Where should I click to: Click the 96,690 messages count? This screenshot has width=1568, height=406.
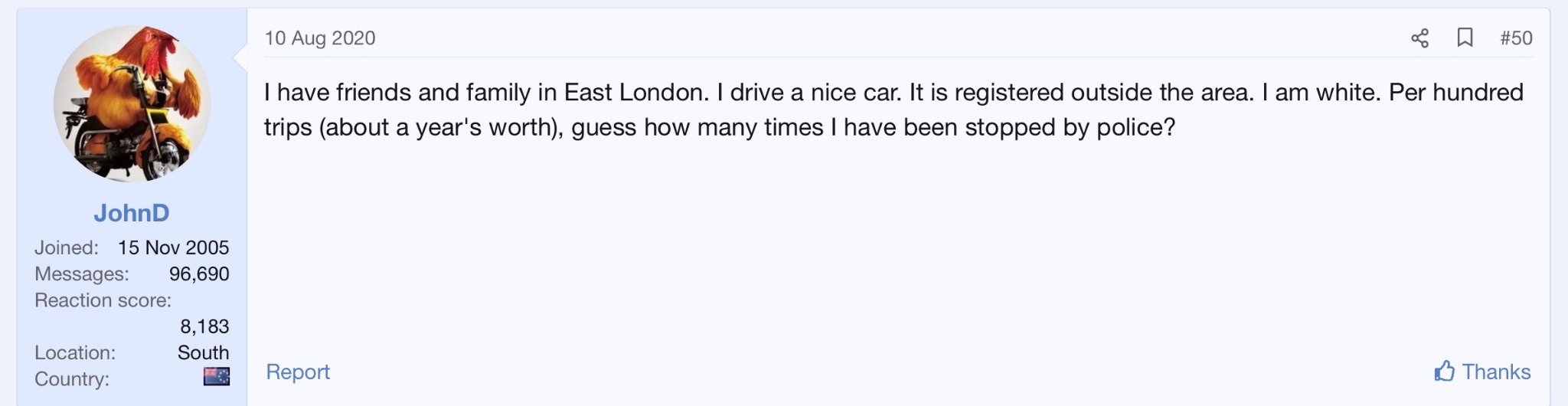pyautogui.click(x=199, y=273)
